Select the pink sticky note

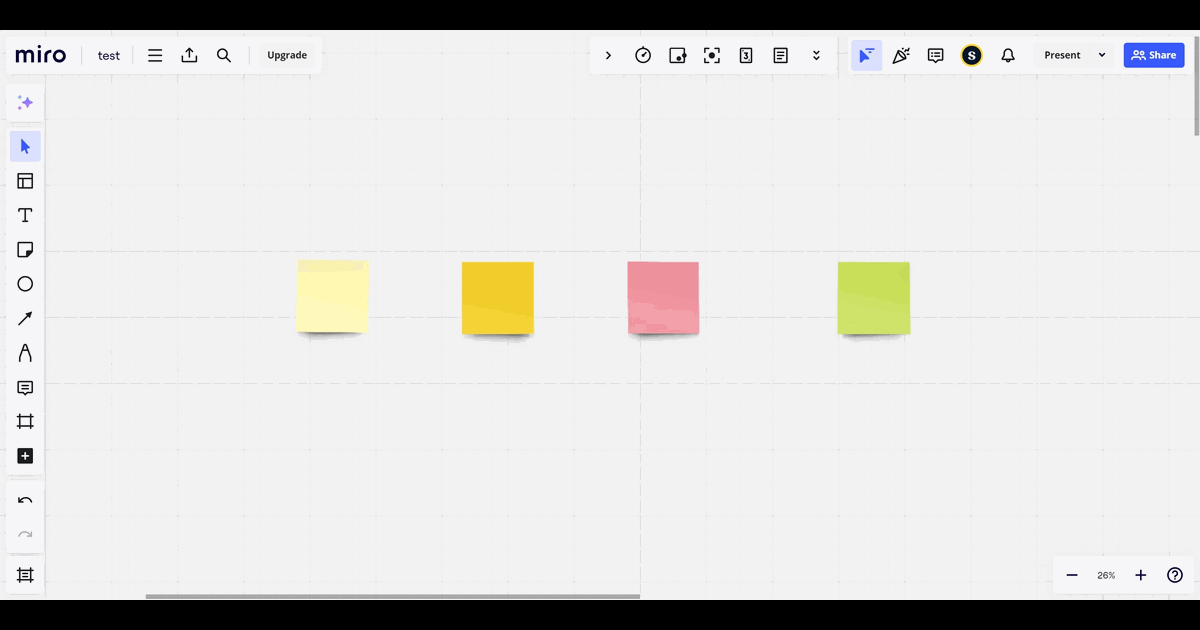click(x=663, y=298)
